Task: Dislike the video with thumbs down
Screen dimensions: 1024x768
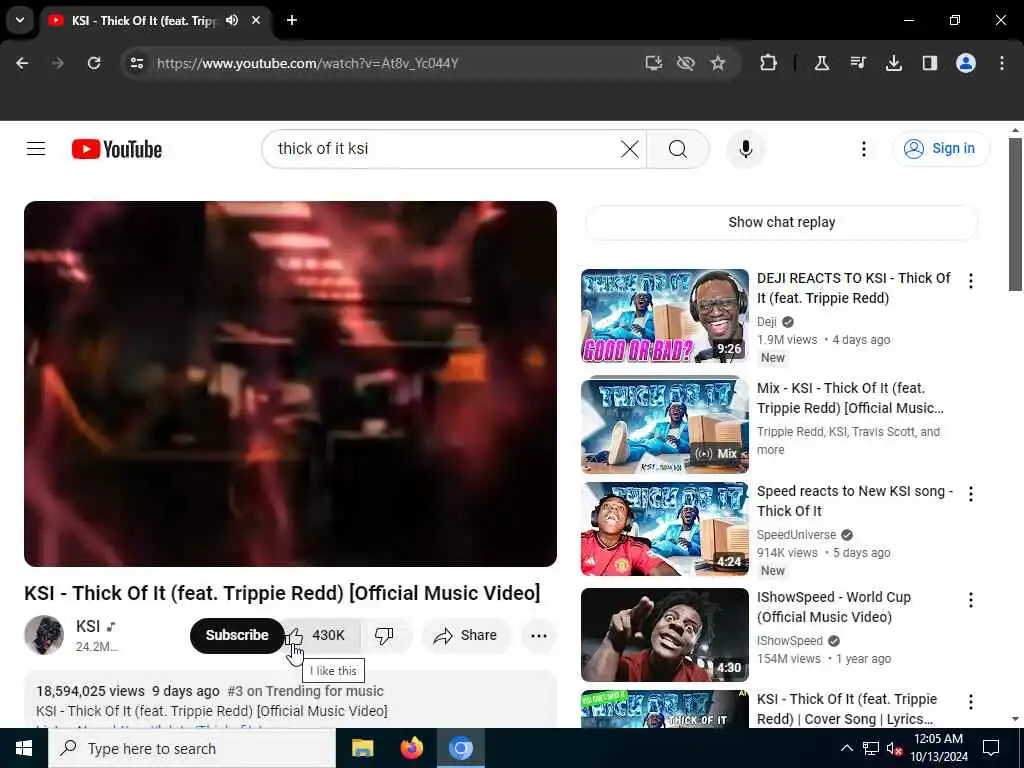Action: tap(385, 635)
